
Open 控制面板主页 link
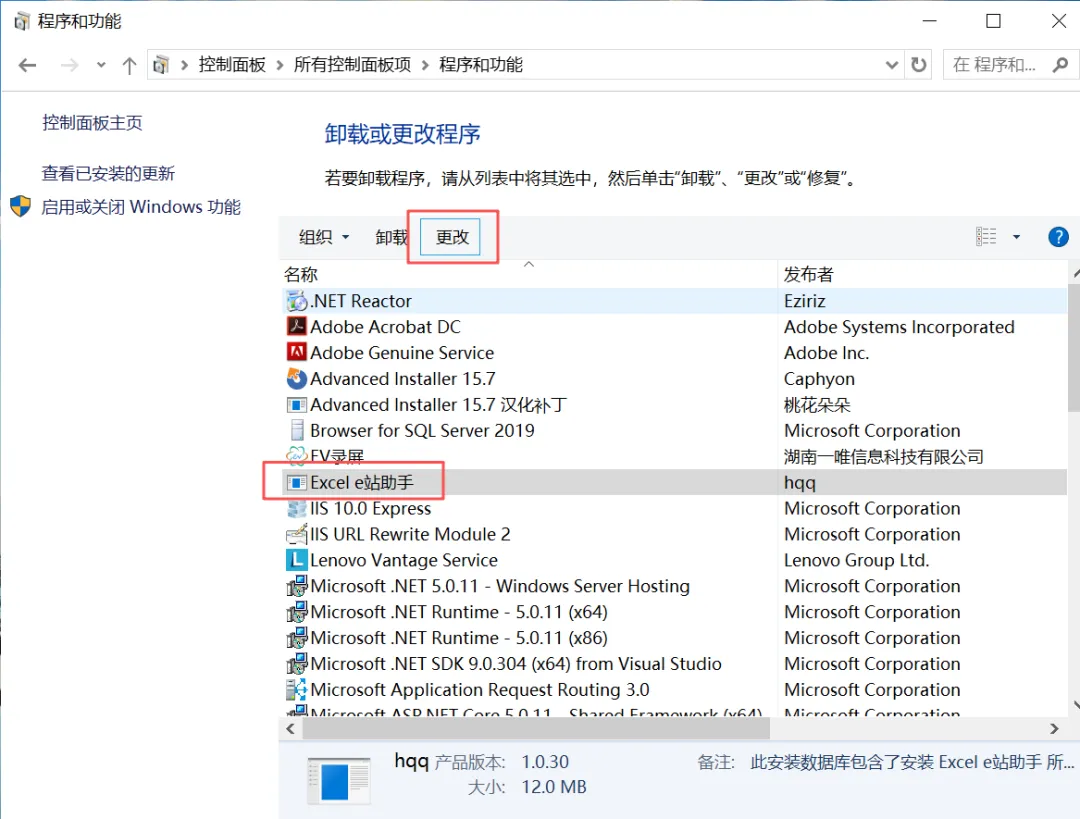(92, 123)
